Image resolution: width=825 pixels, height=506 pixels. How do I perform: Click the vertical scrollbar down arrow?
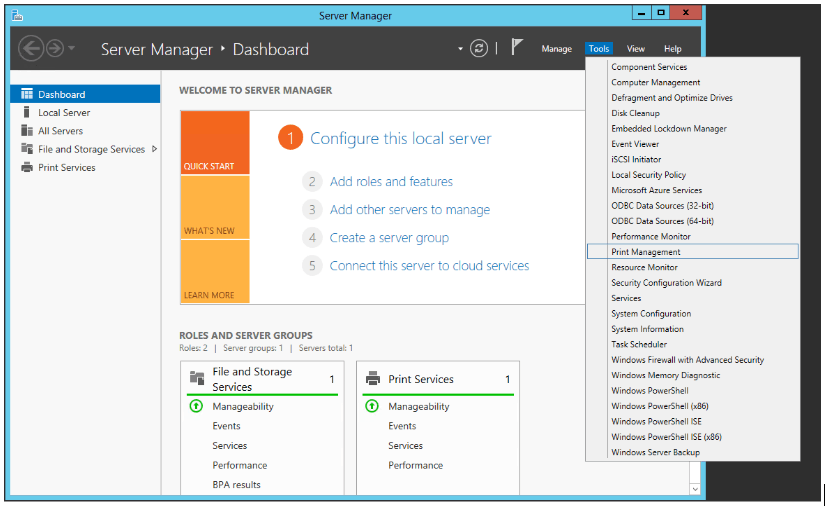click(x=695, y=489)
